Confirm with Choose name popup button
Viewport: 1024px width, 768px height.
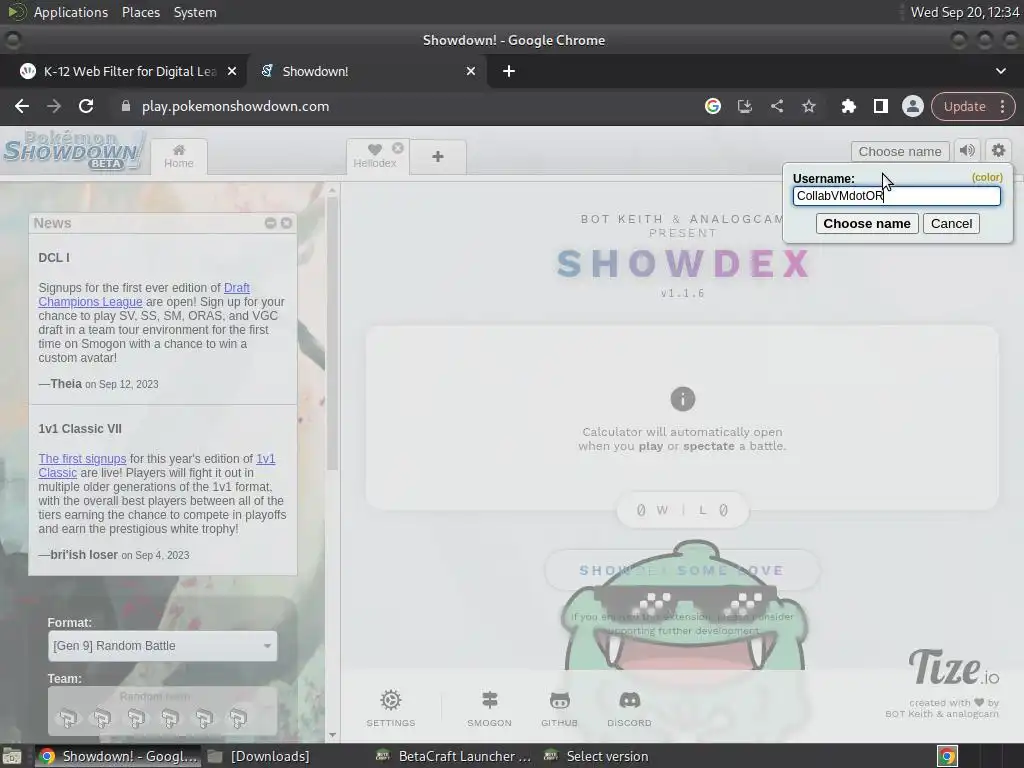867,223
